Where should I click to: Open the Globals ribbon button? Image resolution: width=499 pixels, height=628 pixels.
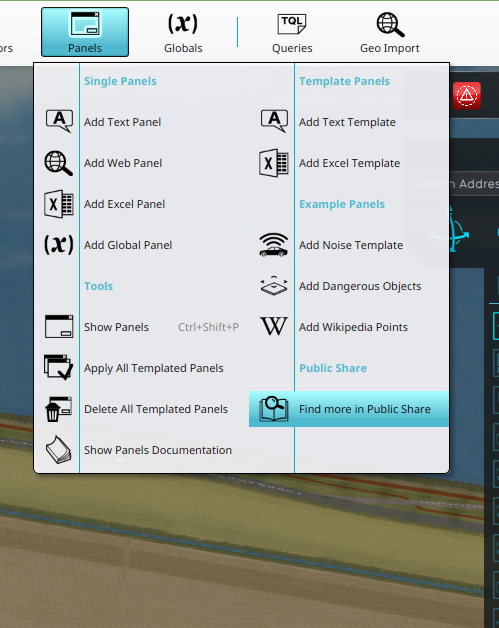tap(183, 32)
